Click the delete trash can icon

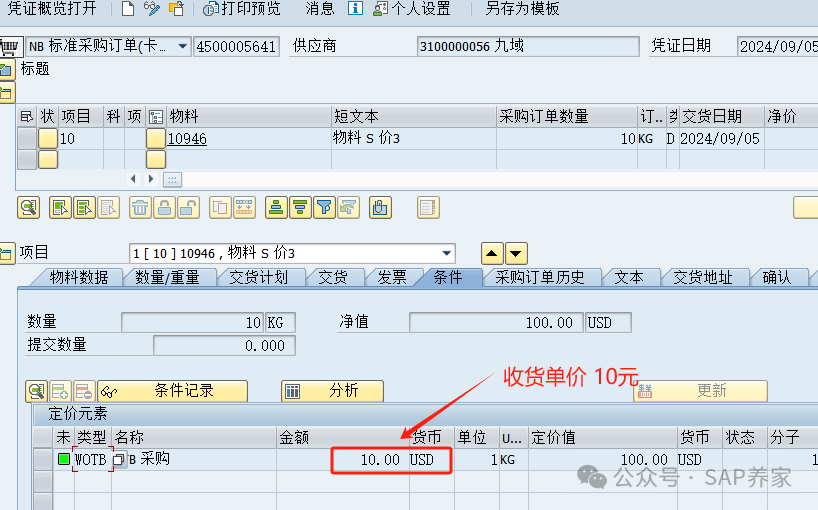pos(140,208)
